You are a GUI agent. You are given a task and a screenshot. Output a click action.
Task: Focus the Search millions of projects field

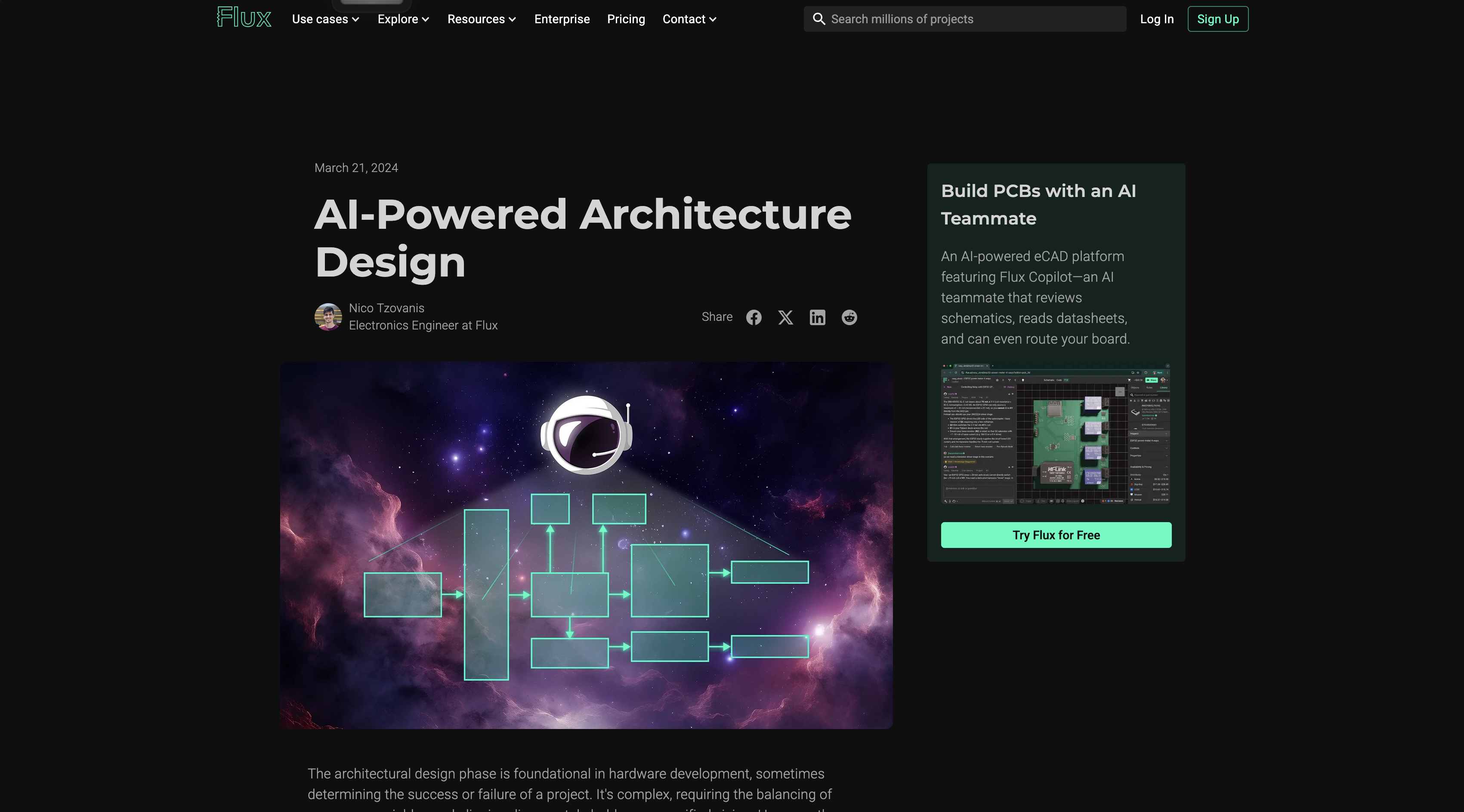click(972, 19)
